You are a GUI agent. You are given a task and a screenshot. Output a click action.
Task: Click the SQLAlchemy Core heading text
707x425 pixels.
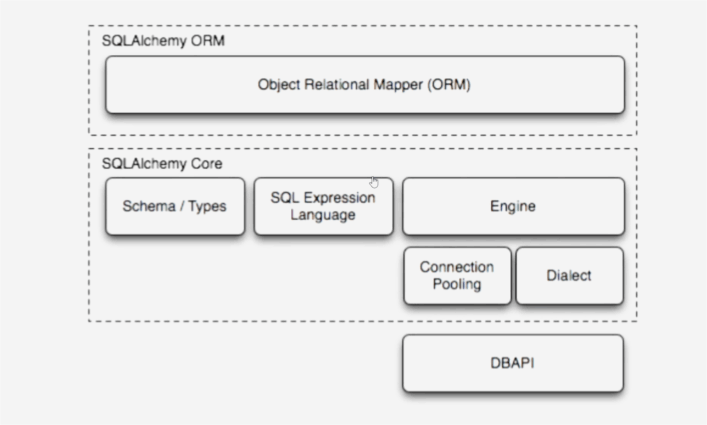(162, 164)
